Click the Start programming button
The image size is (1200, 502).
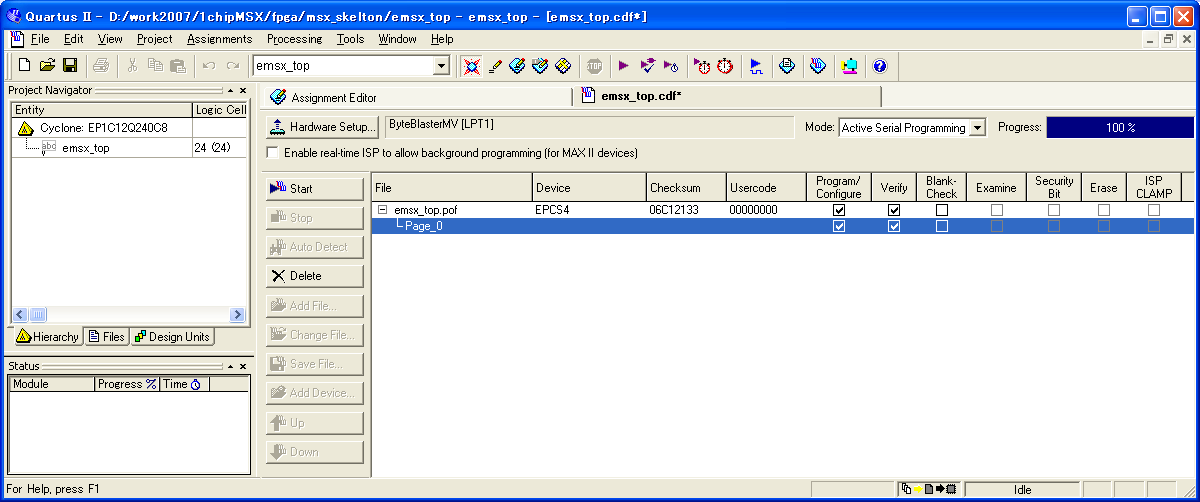[x=314, y=188]
